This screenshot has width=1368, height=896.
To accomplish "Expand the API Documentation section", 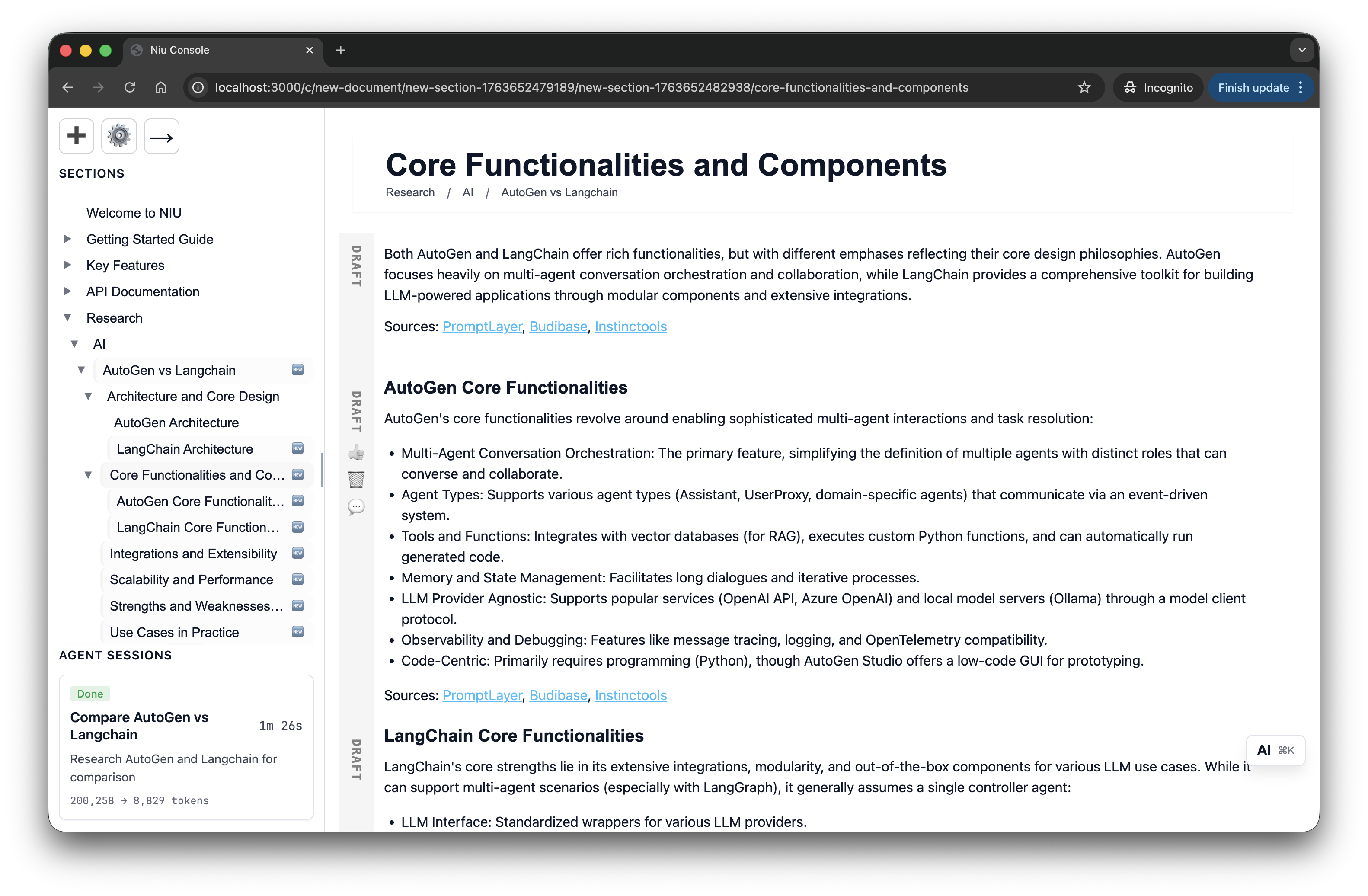I will pos(67,291).
